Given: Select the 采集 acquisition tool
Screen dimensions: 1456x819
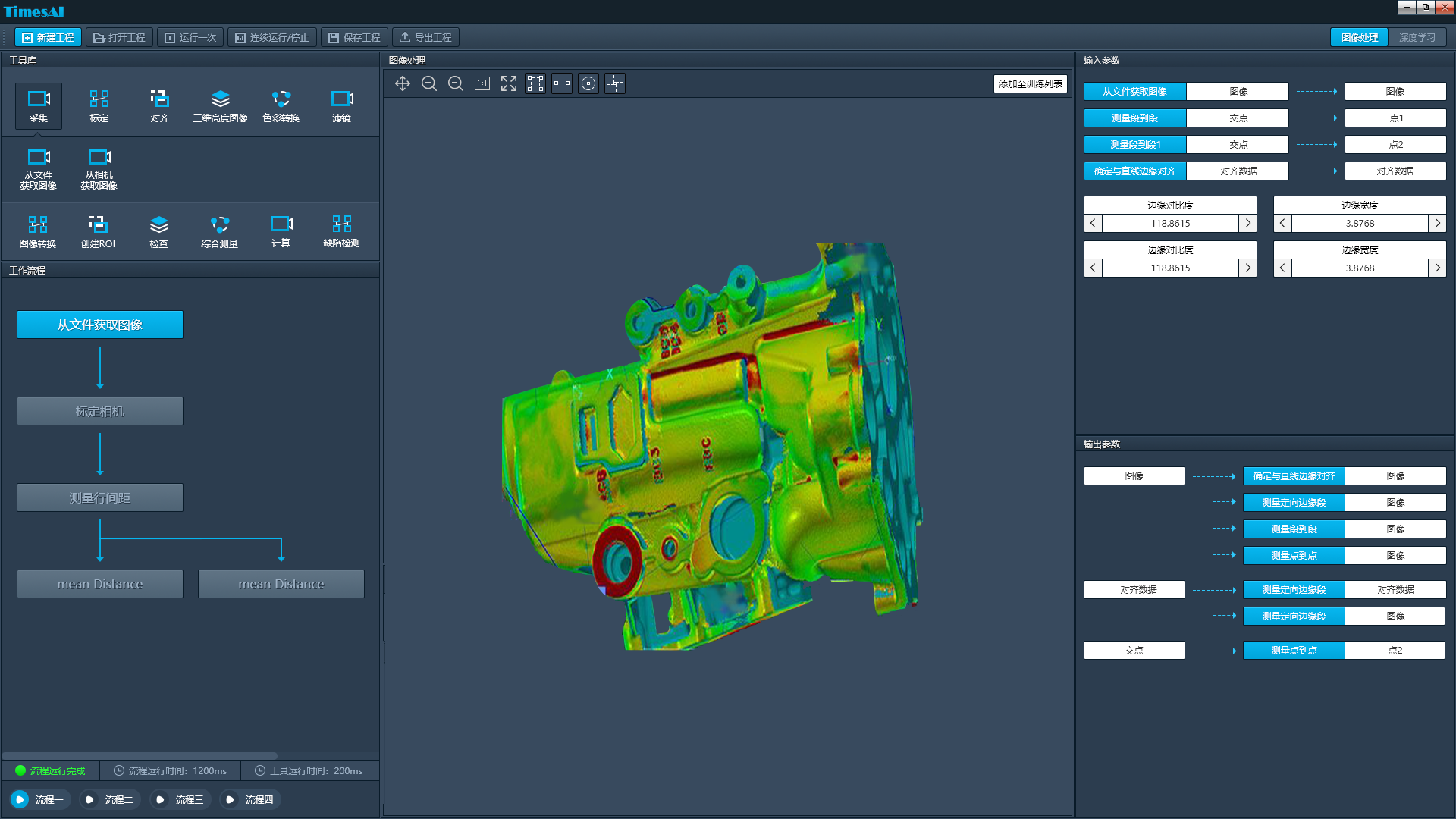Looking at the screenshot, I should coord(39,106).
